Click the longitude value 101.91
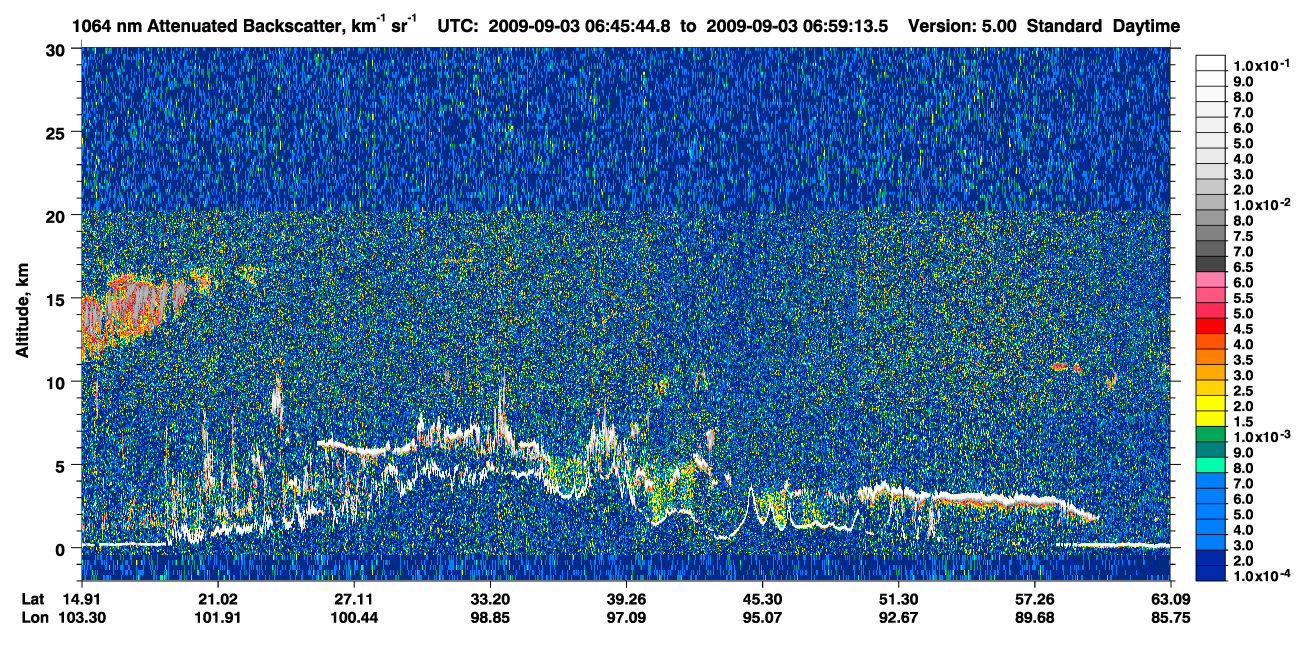The width and height of the screenshot is (1300, 667). point(217,617)
